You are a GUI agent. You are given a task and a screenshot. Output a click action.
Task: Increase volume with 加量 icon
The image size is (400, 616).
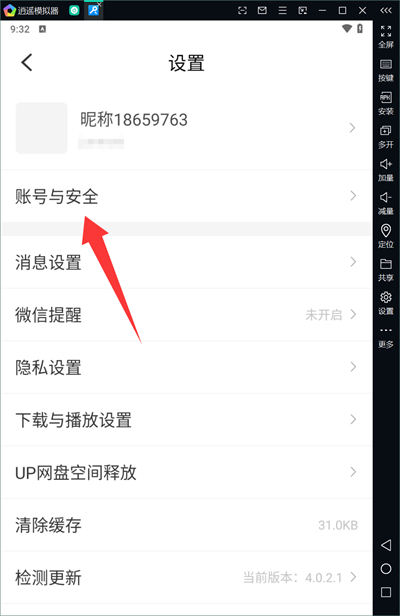click(386, 170)
